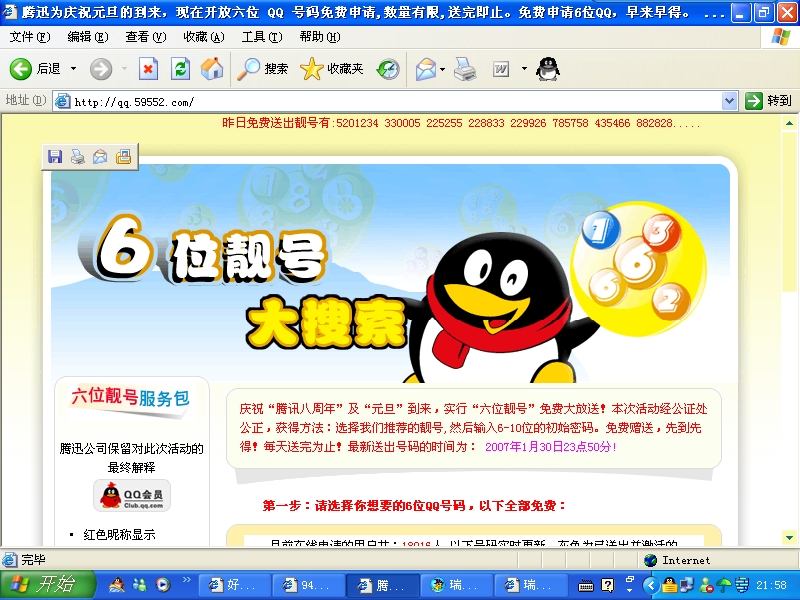Click the scrollbar up arrow
Viewport: 800px width, 600px height.
point(789,123)
